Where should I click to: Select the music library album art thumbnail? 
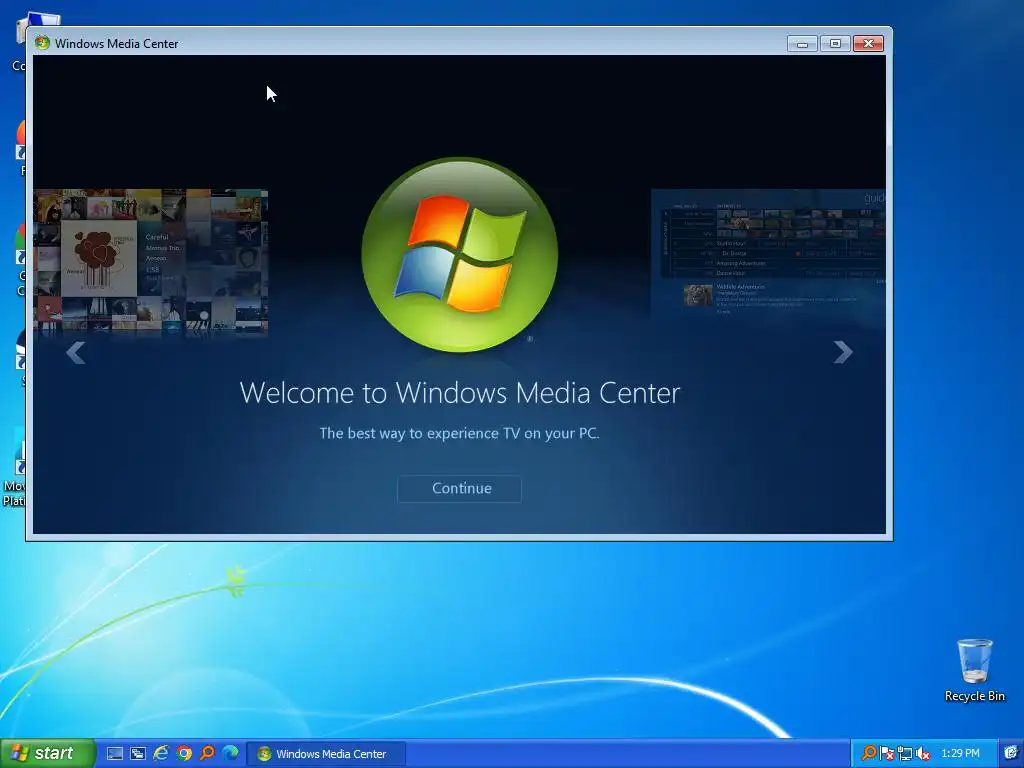[x=151, y=262]
